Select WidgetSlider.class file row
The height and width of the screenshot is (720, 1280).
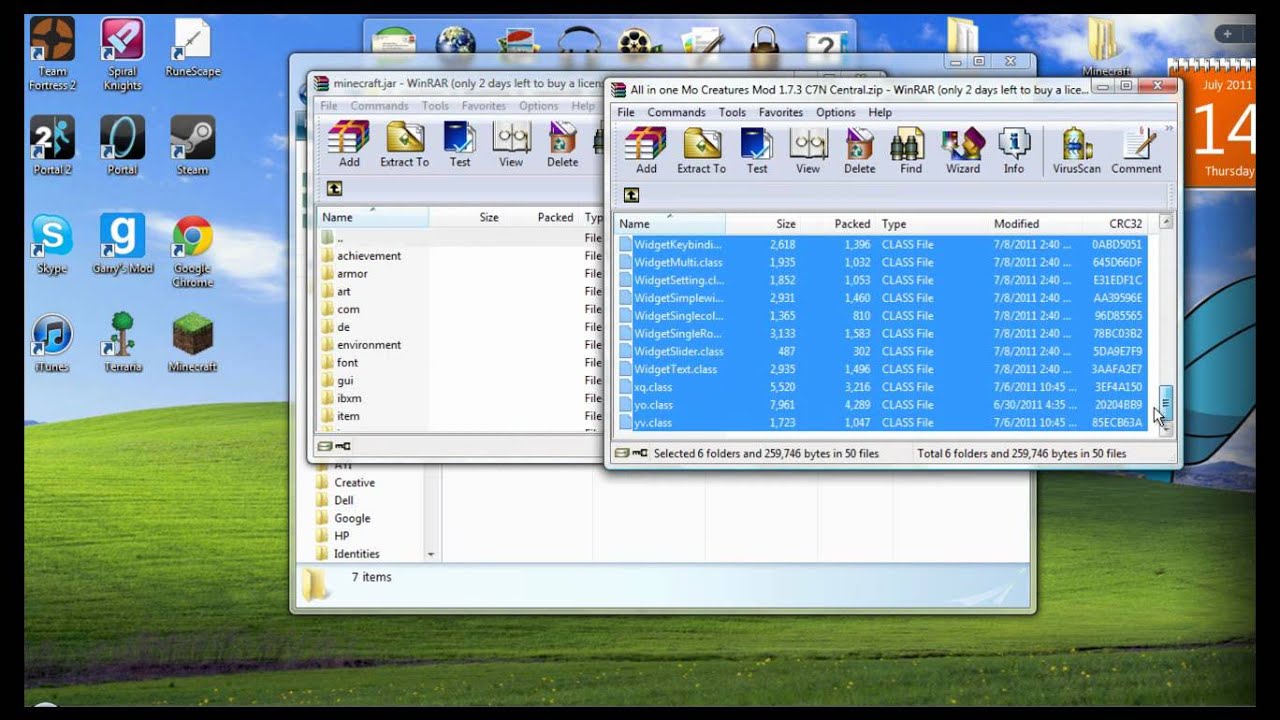click(x=881, y=351)
